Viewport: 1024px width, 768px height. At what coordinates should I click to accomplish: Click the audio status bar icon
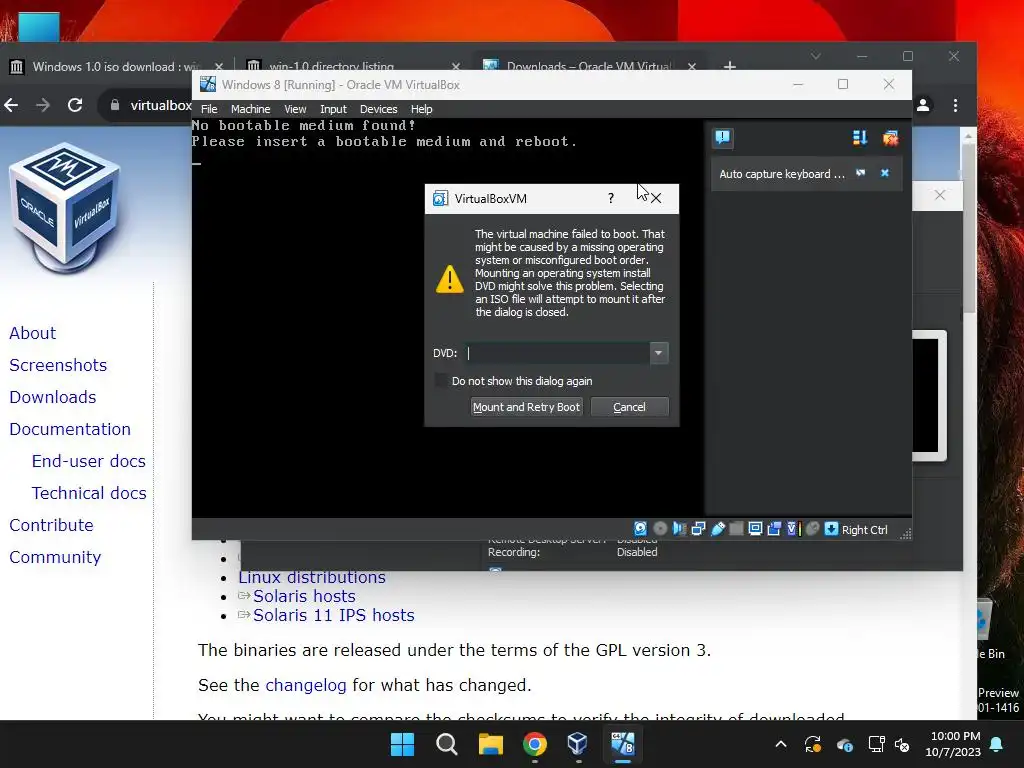(x=679, y=529)
